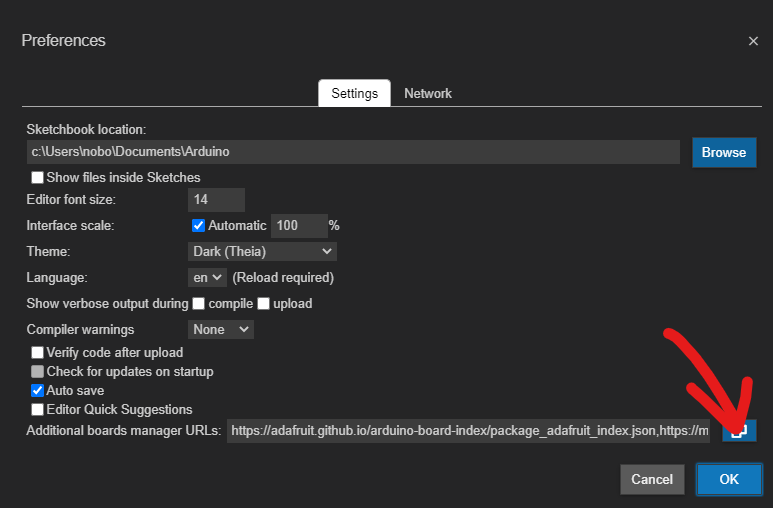
Task: Expand the Language dropdown
Action: coord(208,278)
